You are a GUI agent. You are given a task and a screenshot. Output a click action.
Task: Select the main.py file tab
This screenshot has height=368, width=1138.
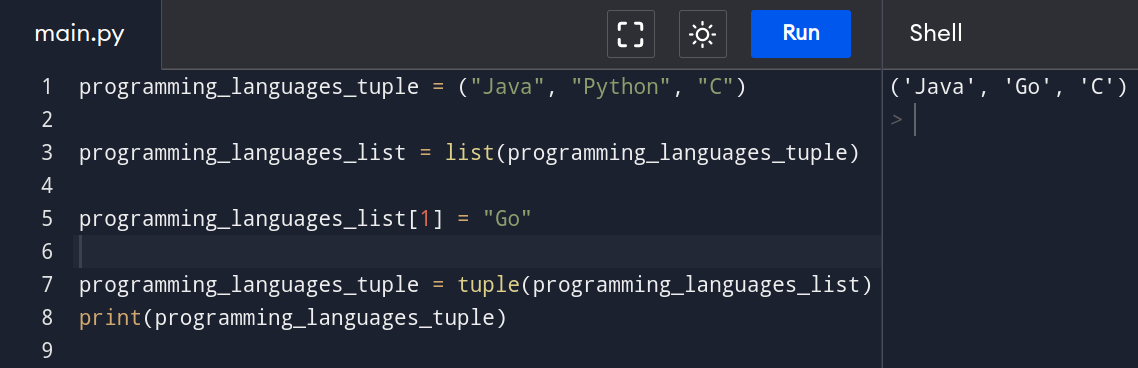click(80, 34)
